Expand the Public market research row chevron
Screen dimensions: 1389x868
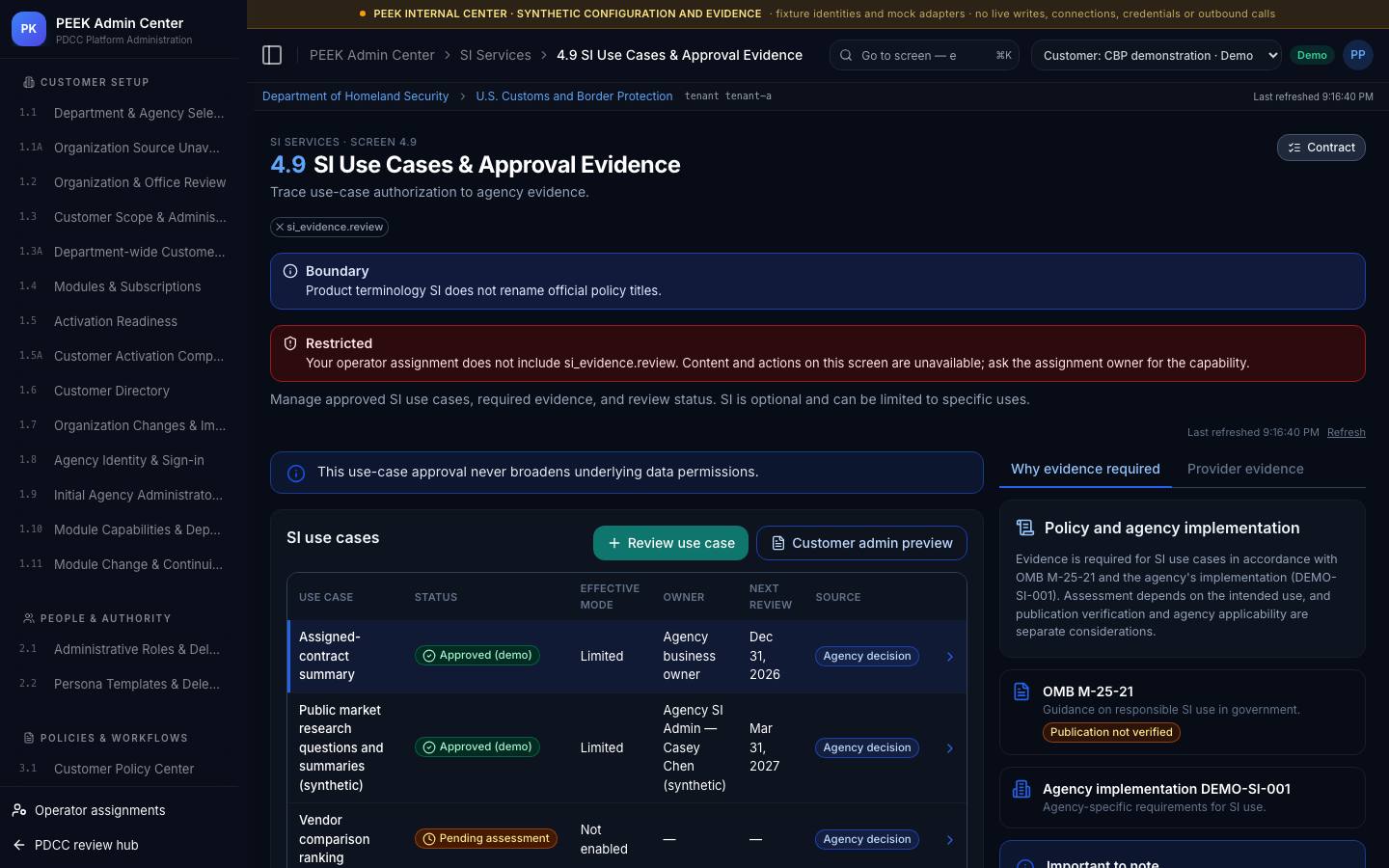949,747
